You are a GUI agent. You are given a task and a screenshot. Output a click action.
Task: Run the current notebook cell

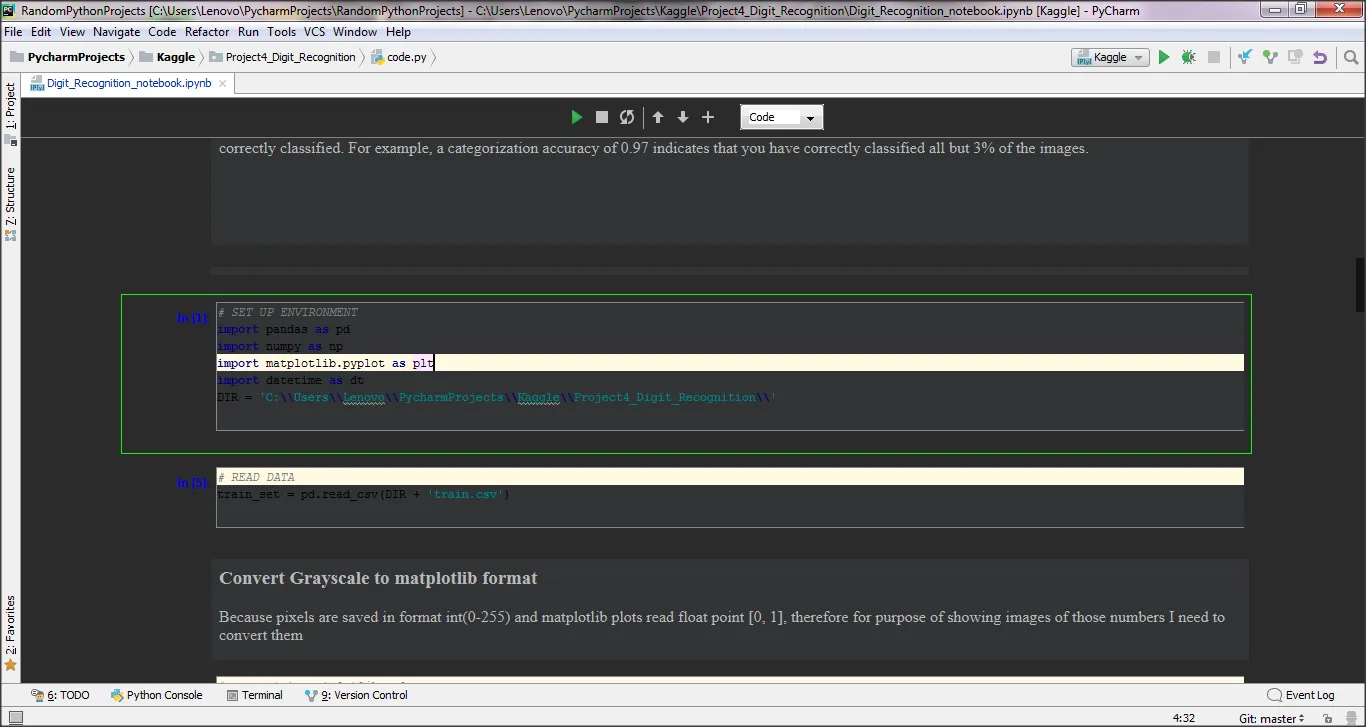click(576, 117)
